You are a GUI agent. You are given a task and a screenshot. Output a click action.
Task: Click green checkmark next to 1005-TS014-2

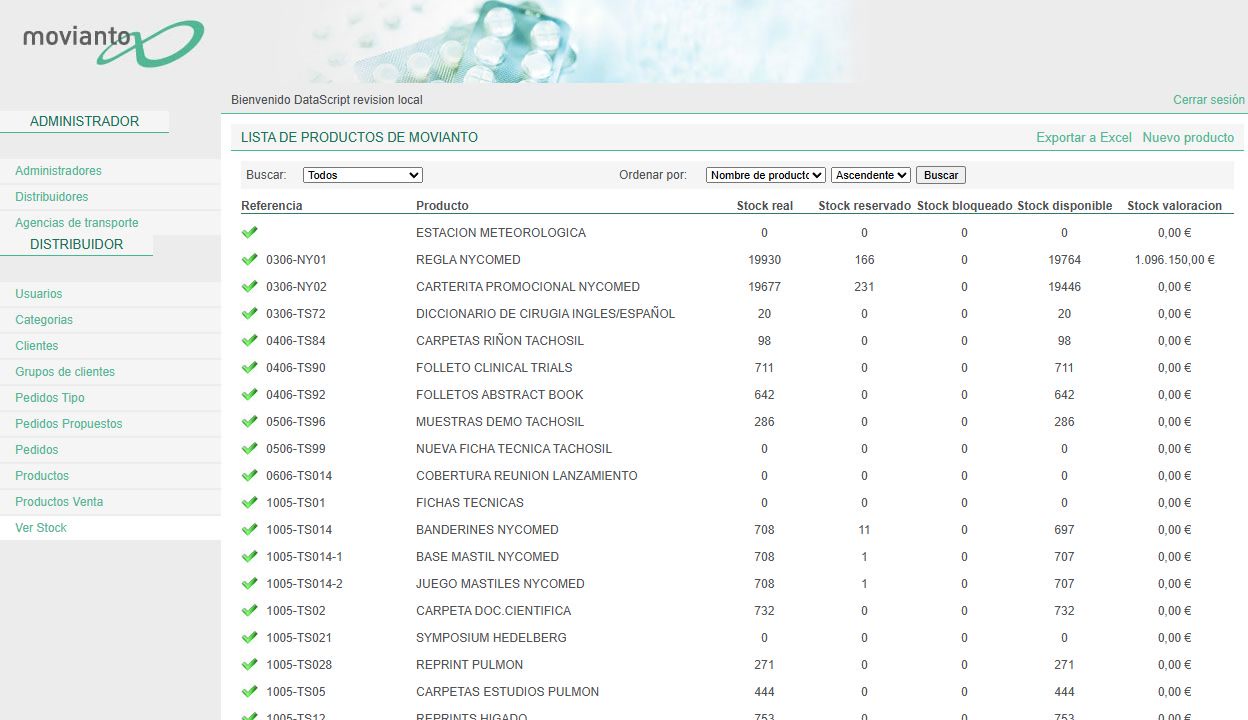(250, 584)
